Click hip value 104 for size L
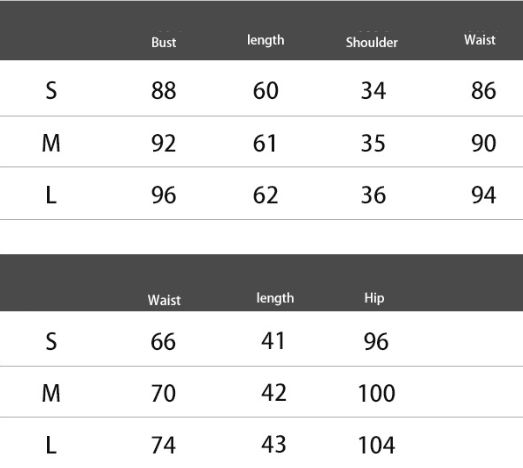Image resolution: width=523 pixels, height=468 pixels. click(377, 445)
